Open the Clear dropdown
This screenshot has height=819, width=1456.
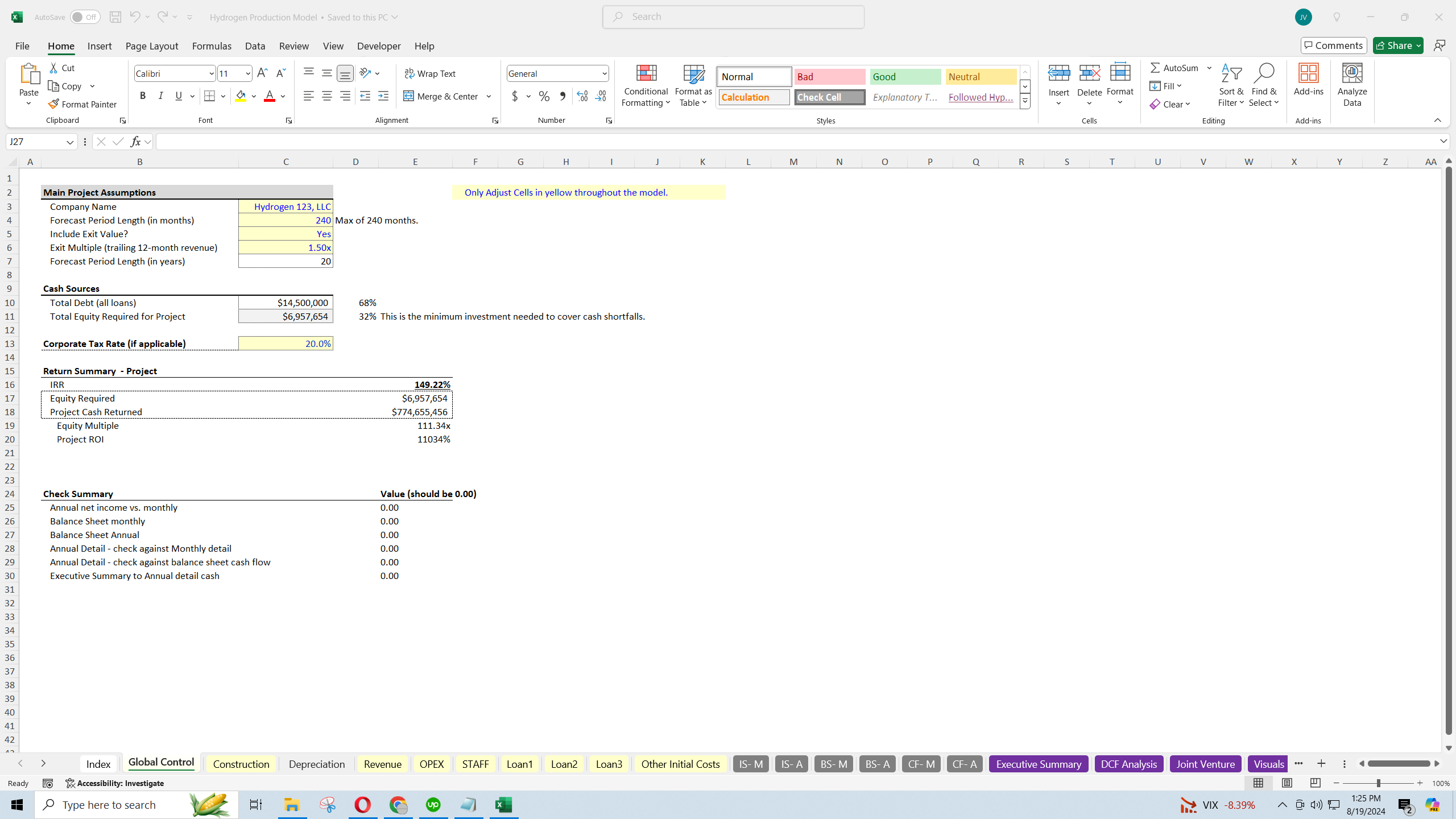[1170, 104]
